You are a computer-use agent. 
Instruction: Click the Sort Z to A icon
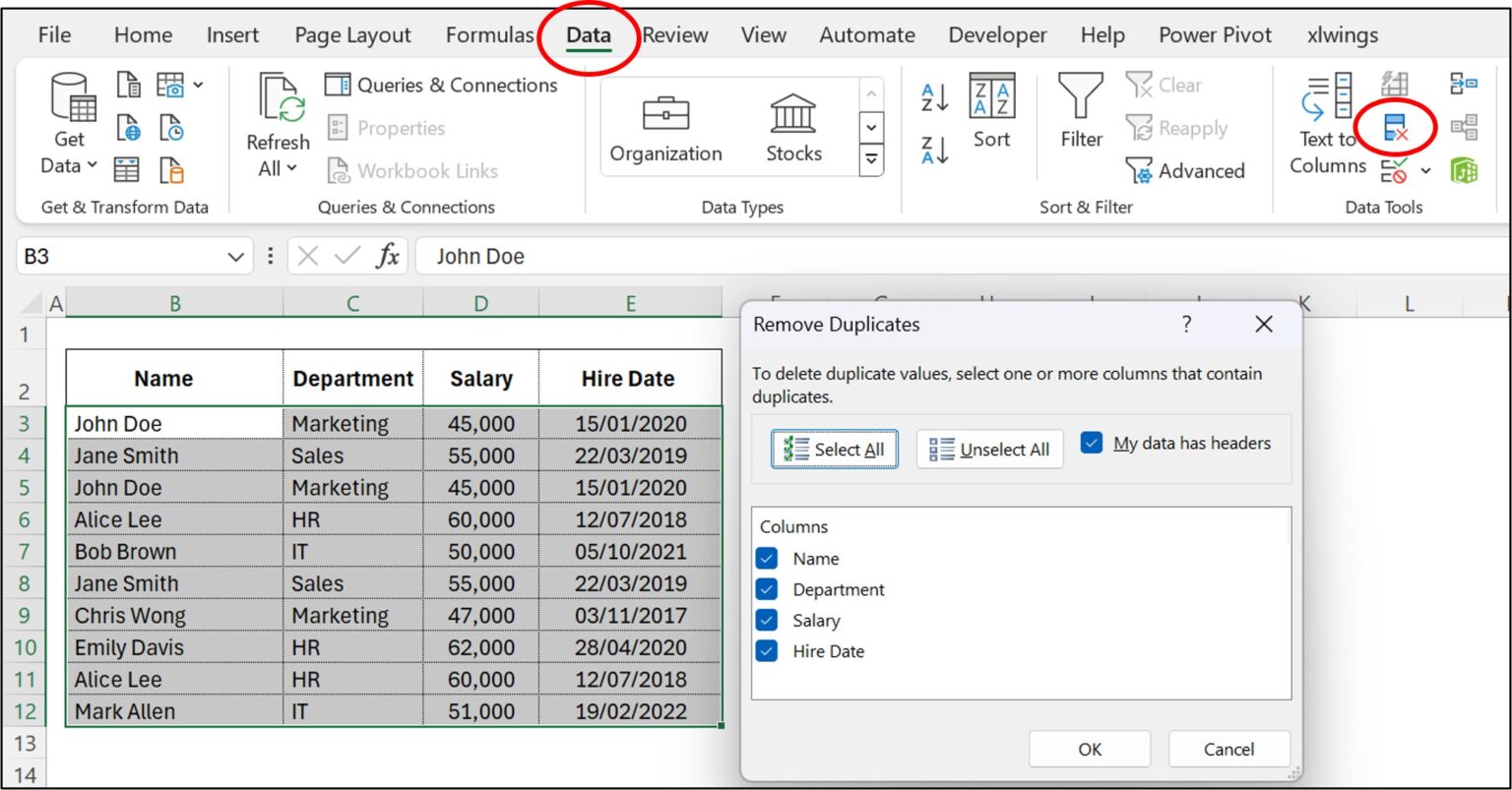point(934,151)
